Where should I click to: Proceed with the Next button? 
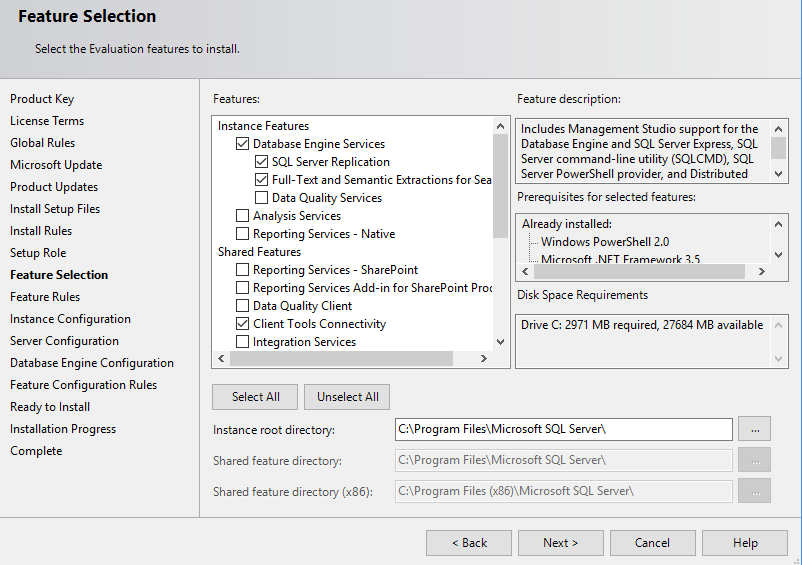(x=560, y=543)
